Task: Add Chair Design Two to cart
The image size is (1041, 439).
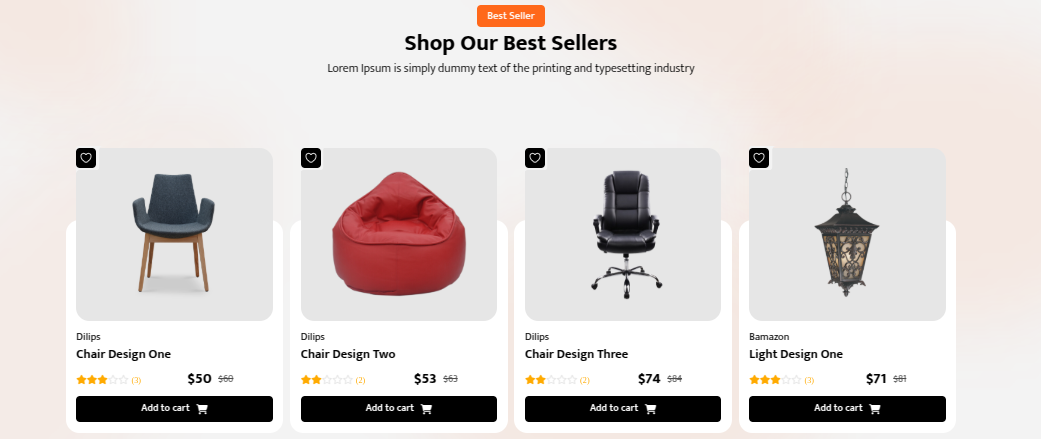Action: tap(398, 408)
